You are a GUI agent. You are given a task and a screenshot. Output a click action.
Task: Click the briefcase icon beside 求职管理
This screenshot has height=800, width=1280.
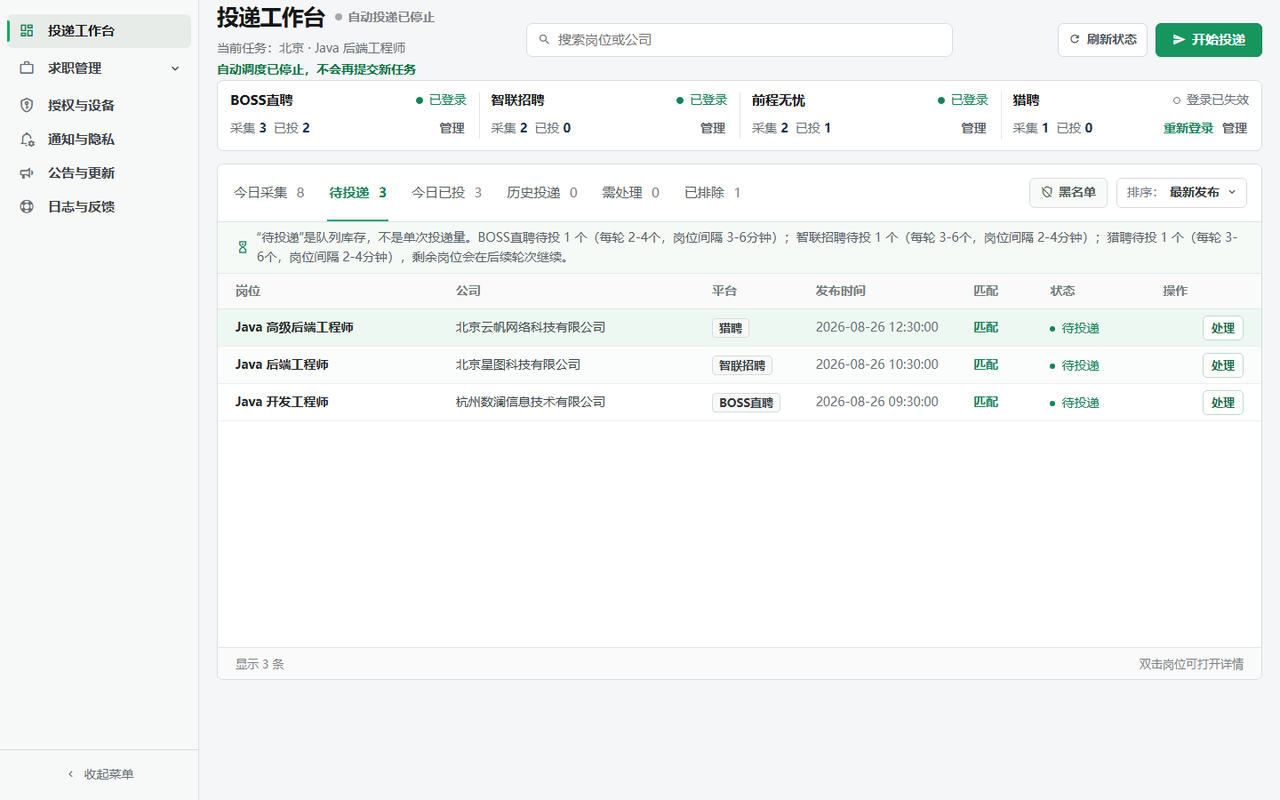pos(27,68)
